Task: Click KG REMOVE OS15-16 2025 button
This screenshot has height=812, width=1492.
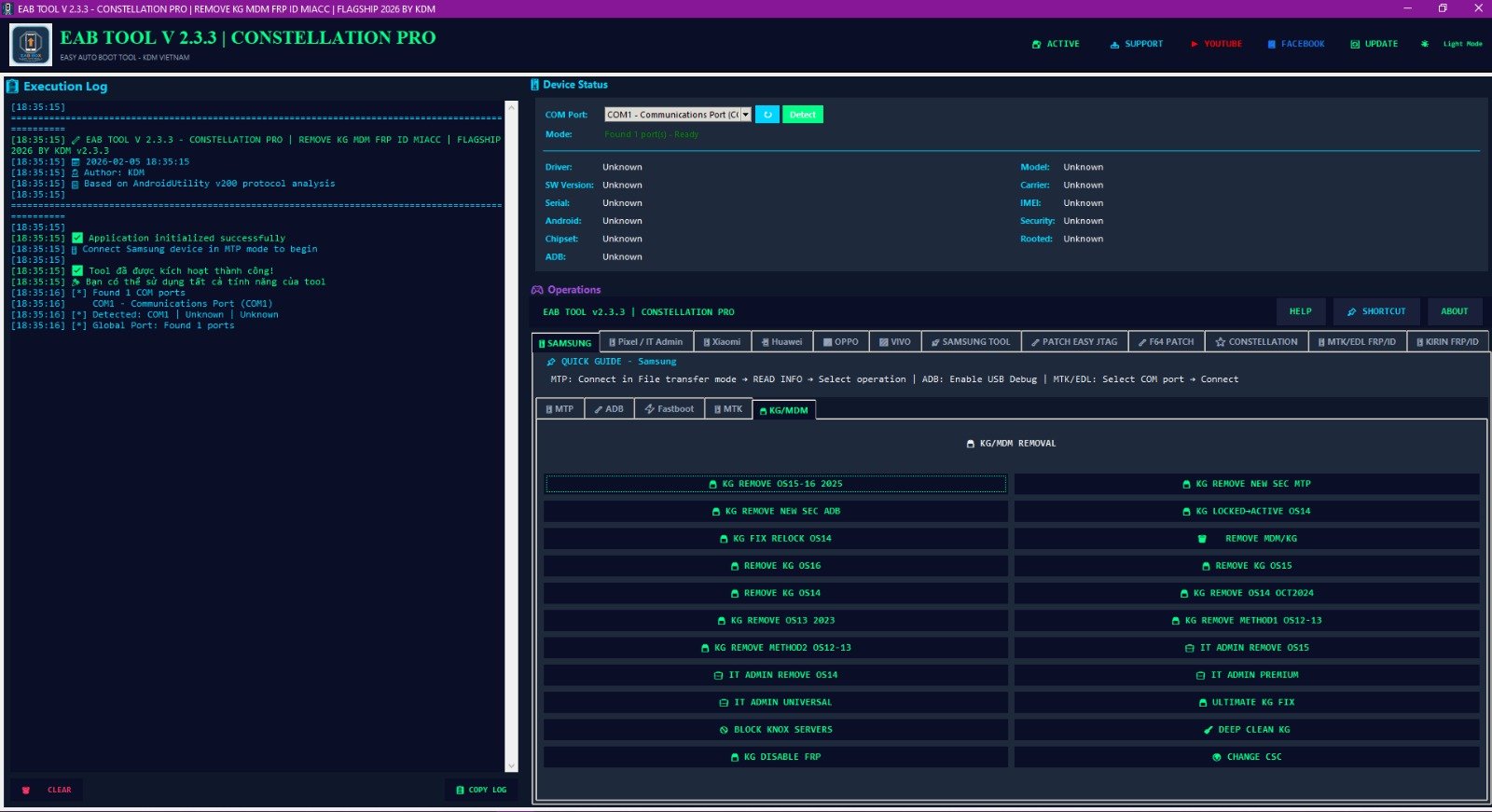Action: pos(776,484)
